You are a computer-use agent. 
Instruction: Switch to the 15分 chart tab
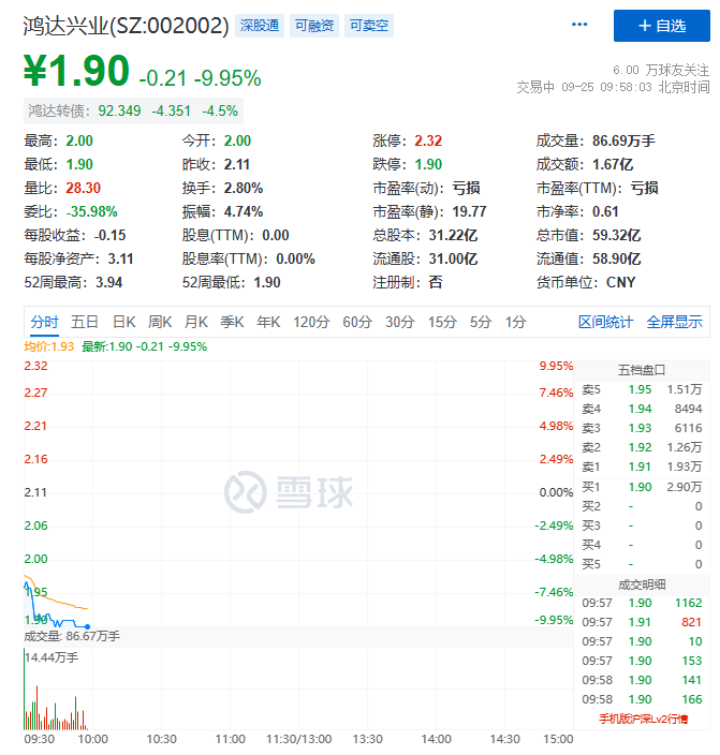pos(442,322)
